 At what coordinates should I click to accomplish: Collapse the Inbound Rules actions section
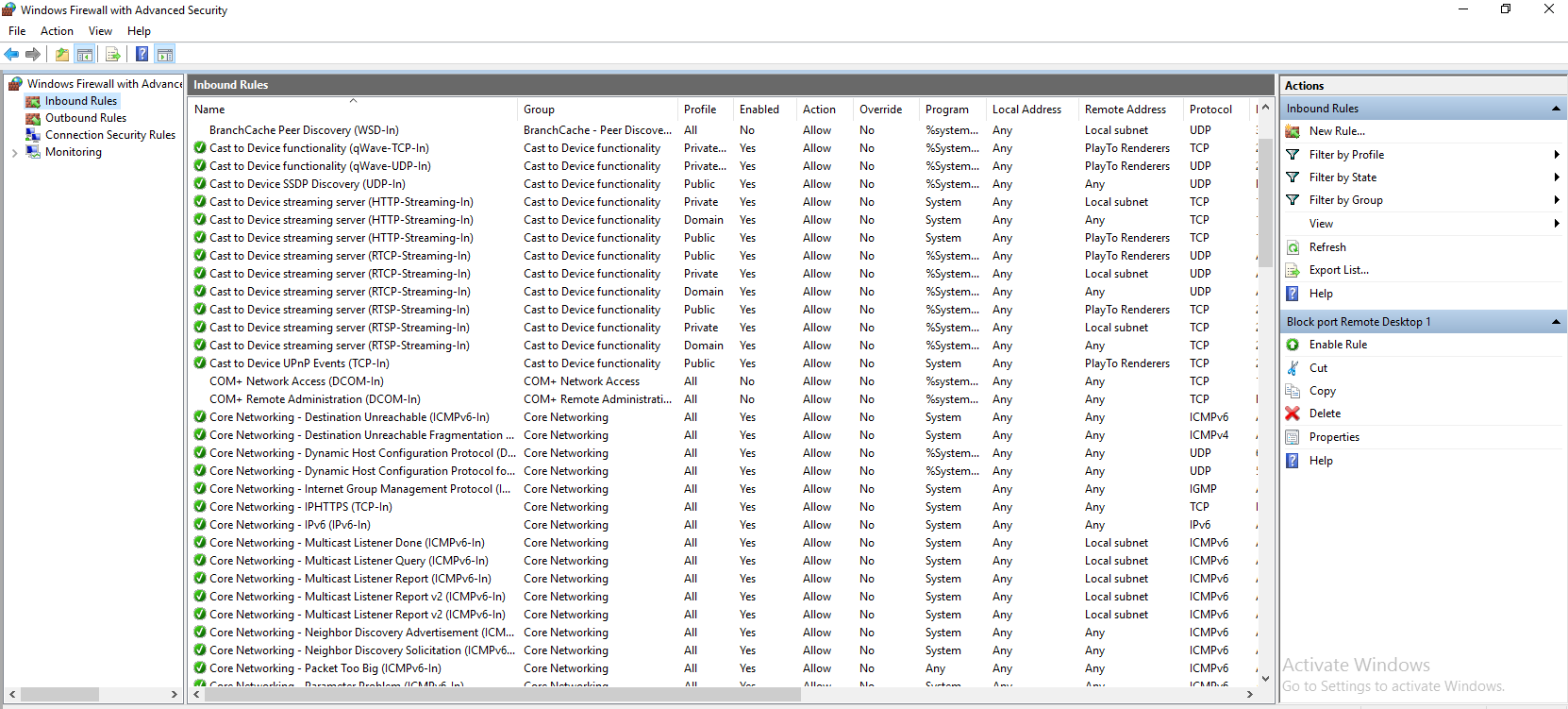(x=1556, y=109)
